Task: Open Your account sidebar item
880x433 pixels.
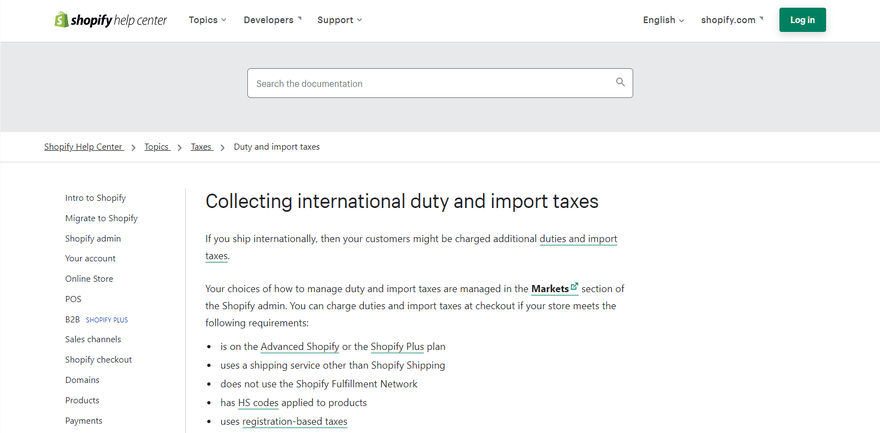Action: click(x=90, y=259)
